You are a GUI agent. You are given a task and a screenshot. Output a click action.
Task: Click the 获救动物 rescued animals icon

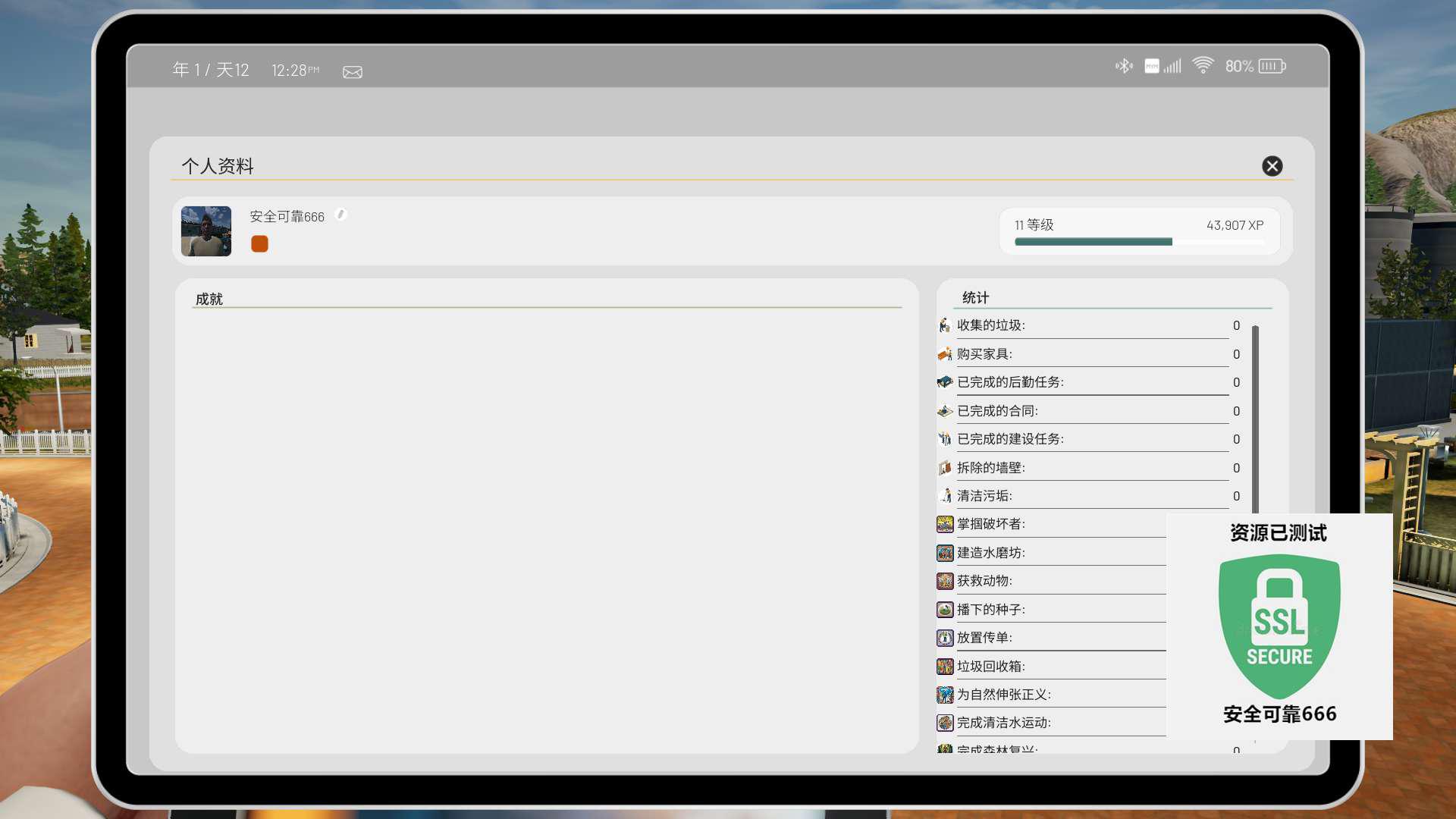(x=945, y=581)
